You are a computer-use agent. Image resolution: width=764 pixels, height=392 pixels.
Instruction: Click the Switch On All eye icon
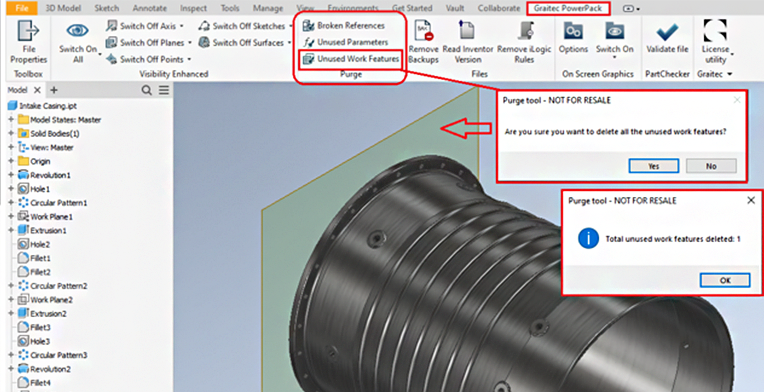(x=77, y=31)
